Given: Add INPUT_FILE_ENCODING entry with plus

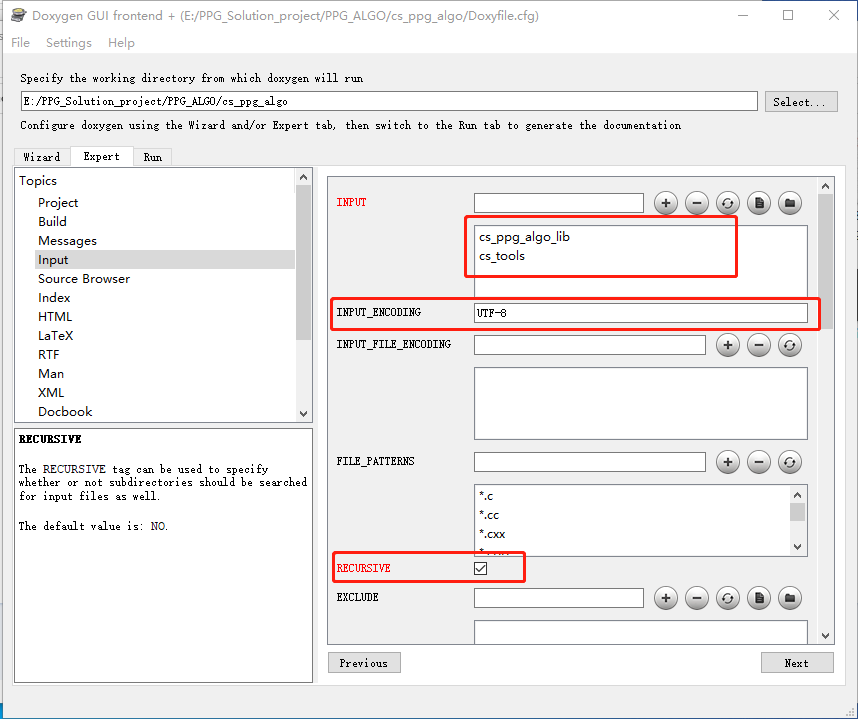Looking at the screenshot, I should click(728, 345).
